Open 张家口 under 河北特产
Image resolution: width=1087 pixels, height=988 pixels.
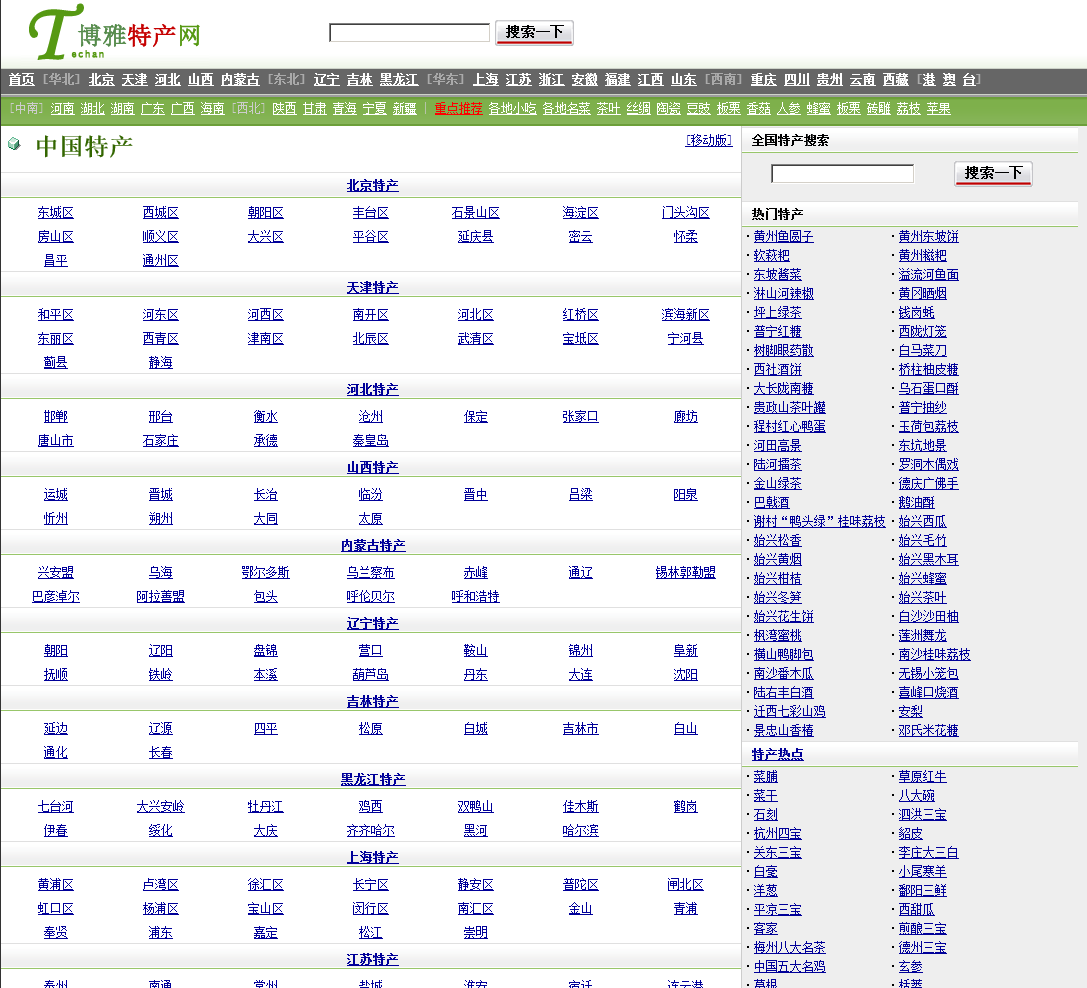pyautogui.click(x=580, y=417)
